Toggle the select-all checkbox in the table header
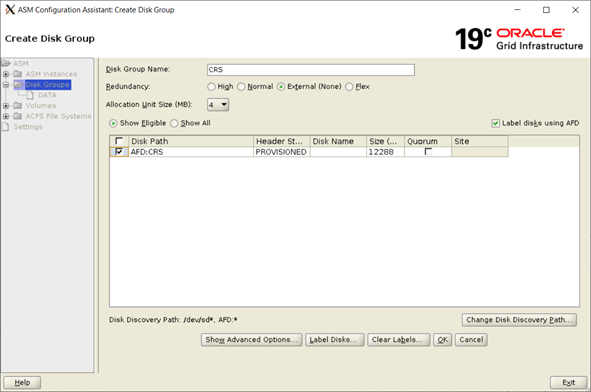The width and height of the screenshot is (591, 392). pos(119,141)
